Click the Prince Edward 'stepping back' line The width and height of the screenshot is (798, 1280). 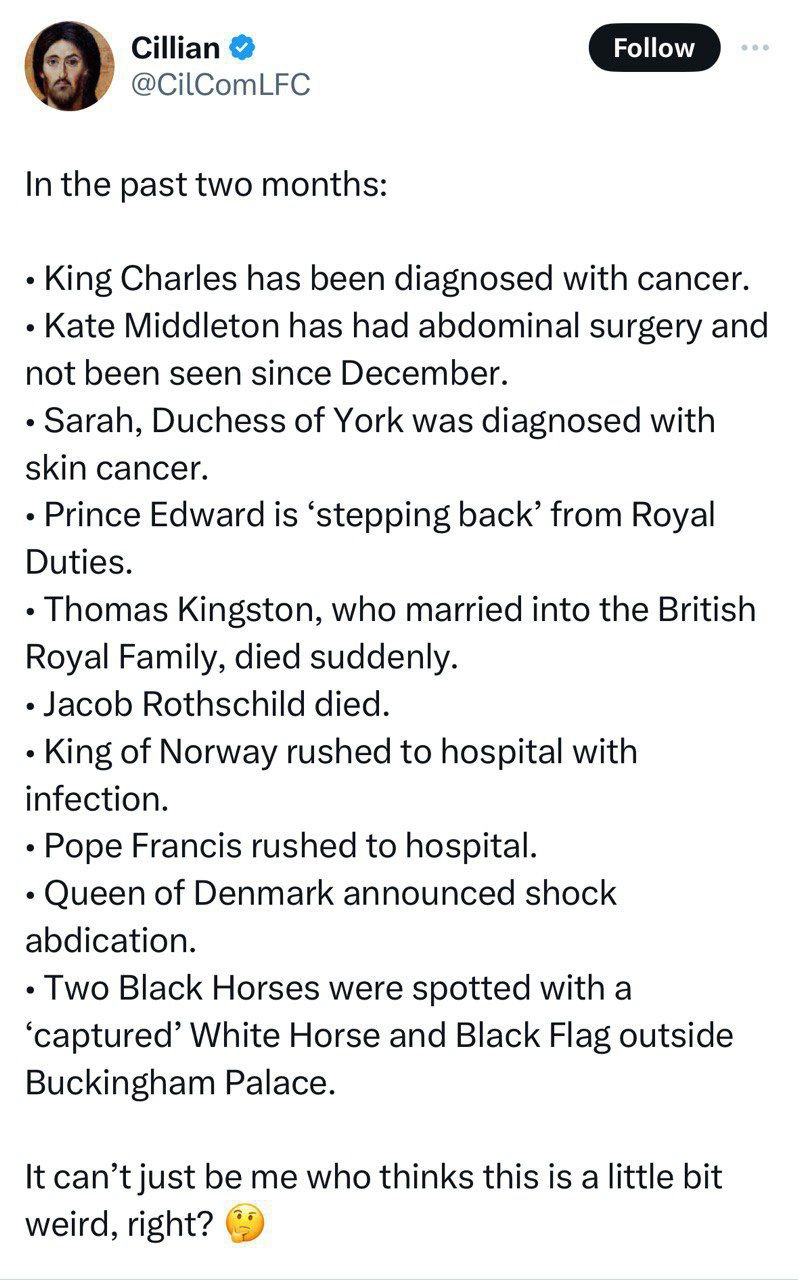tap(370, 538)
